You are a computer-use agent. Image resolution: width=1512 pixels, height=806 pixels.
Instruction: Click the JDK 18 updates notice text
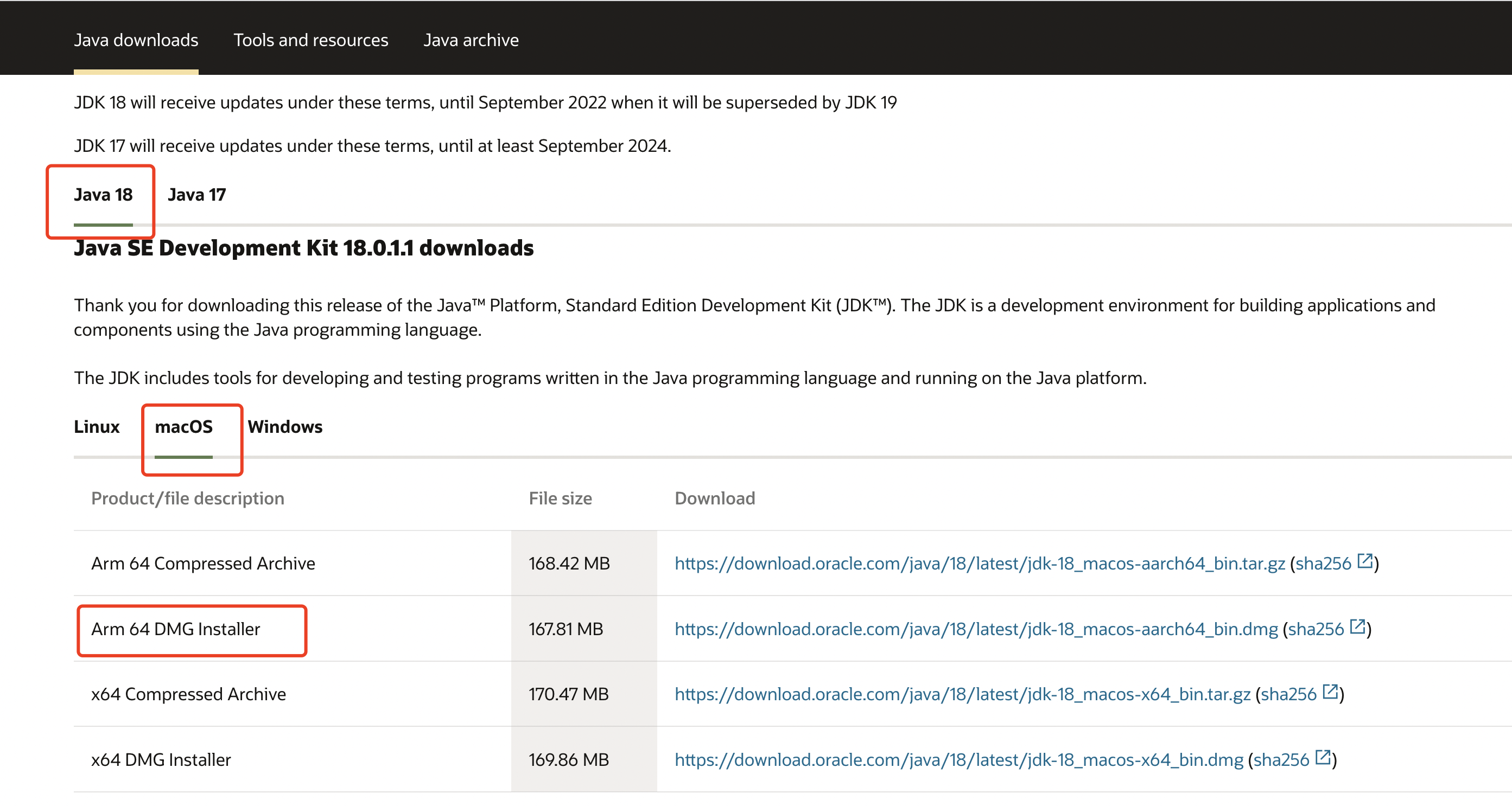click(485, 102)
